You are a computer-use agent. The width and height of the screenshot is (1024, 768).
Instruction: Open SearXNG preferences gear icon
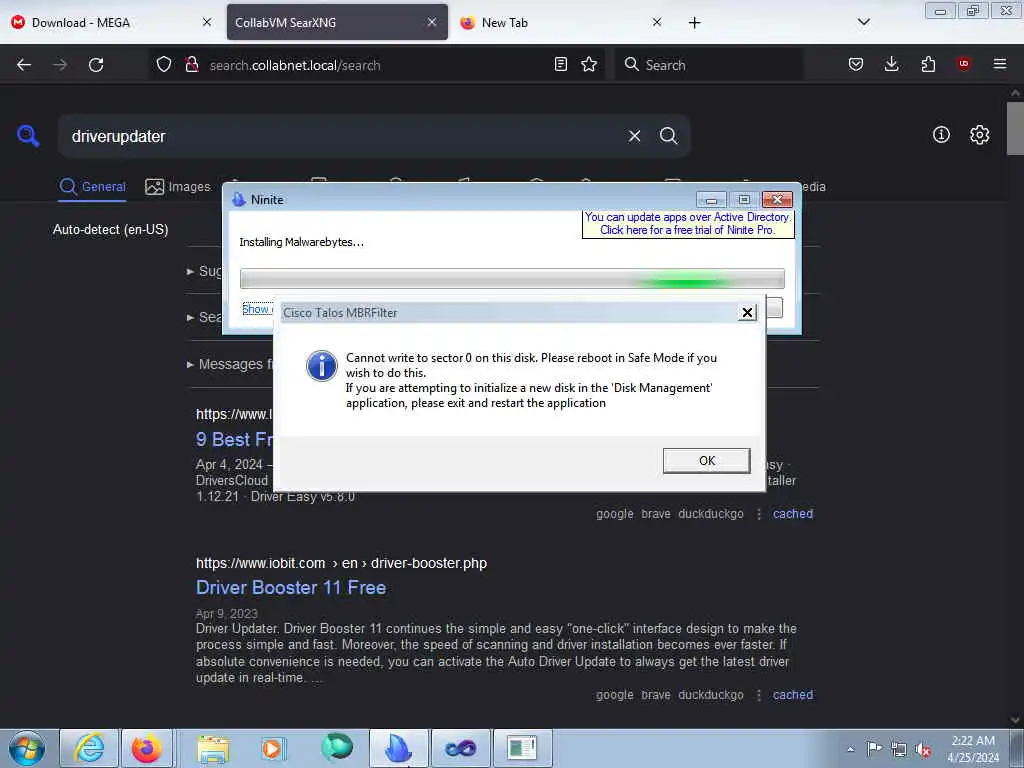tap(980, 135)
